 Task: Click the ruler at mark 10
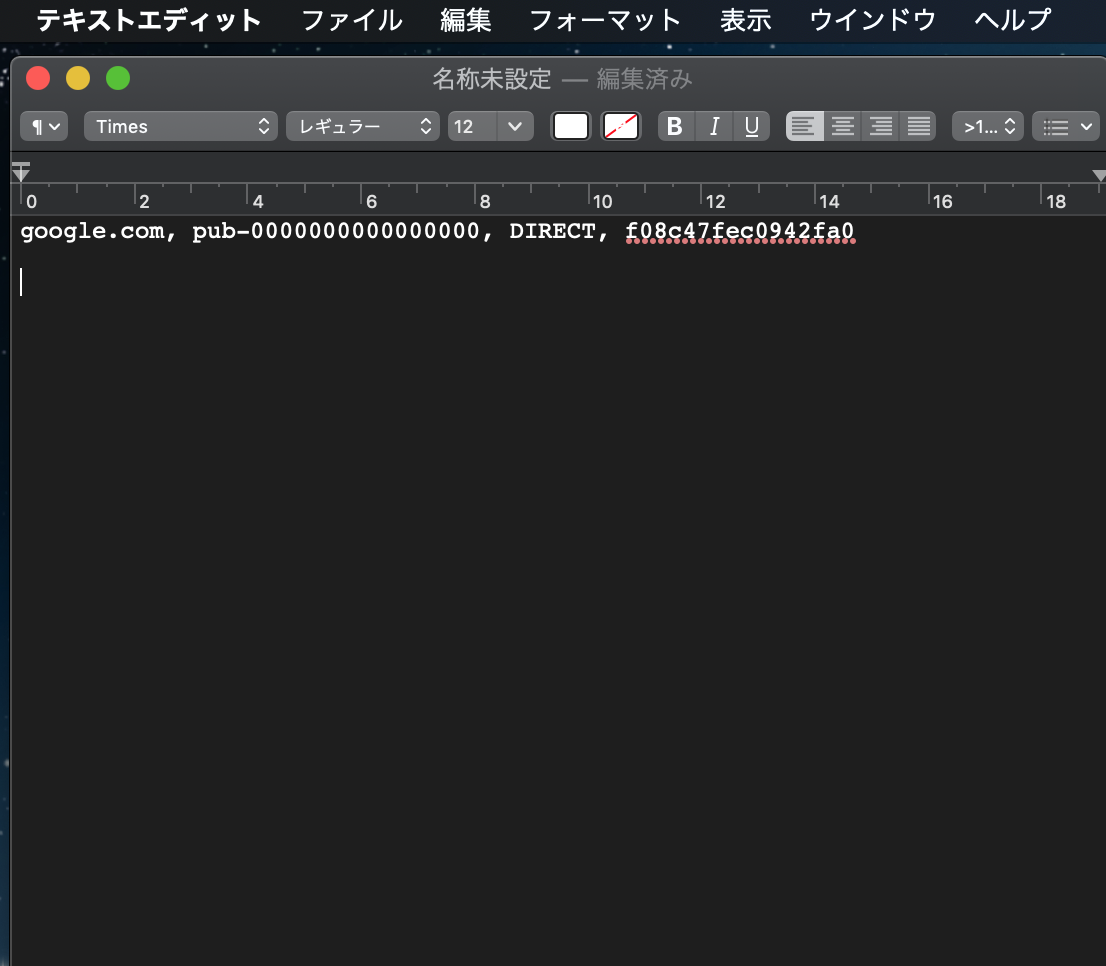coord(601,201)
